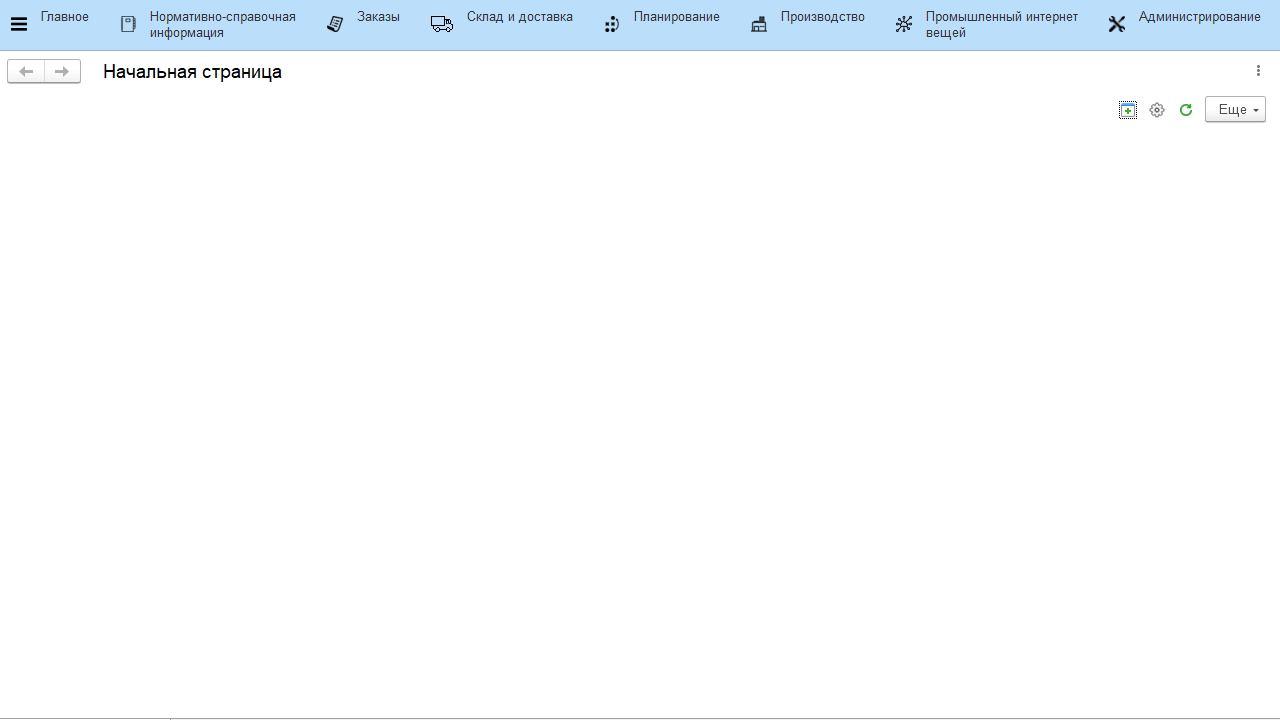Refresh the page with the green arrow icon
The width and height of the screenshot is (1280, 720).
(x=1186, y=110)
